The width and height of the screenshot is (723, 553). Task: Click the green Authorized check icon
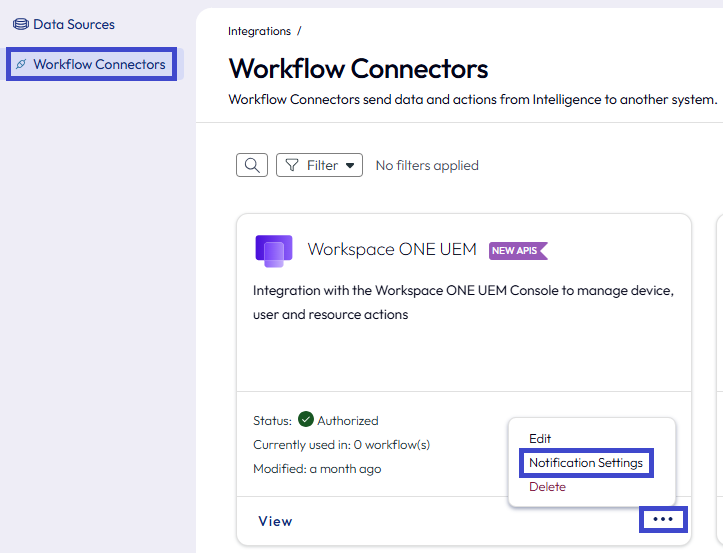pos(305,420)
